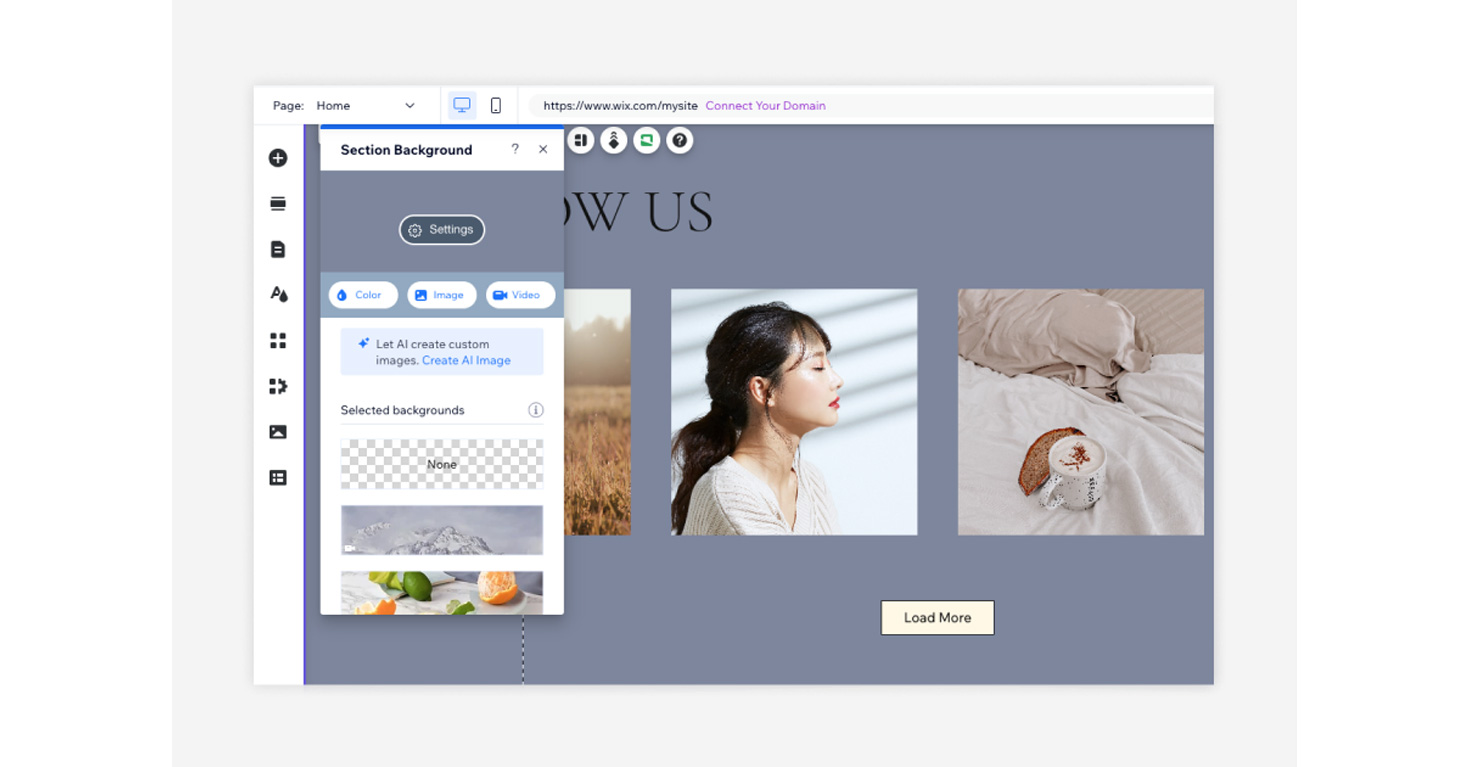The image size is (1460, 767).
Task: Open the CMS table sidebar icon
Action: pos(278,478)
